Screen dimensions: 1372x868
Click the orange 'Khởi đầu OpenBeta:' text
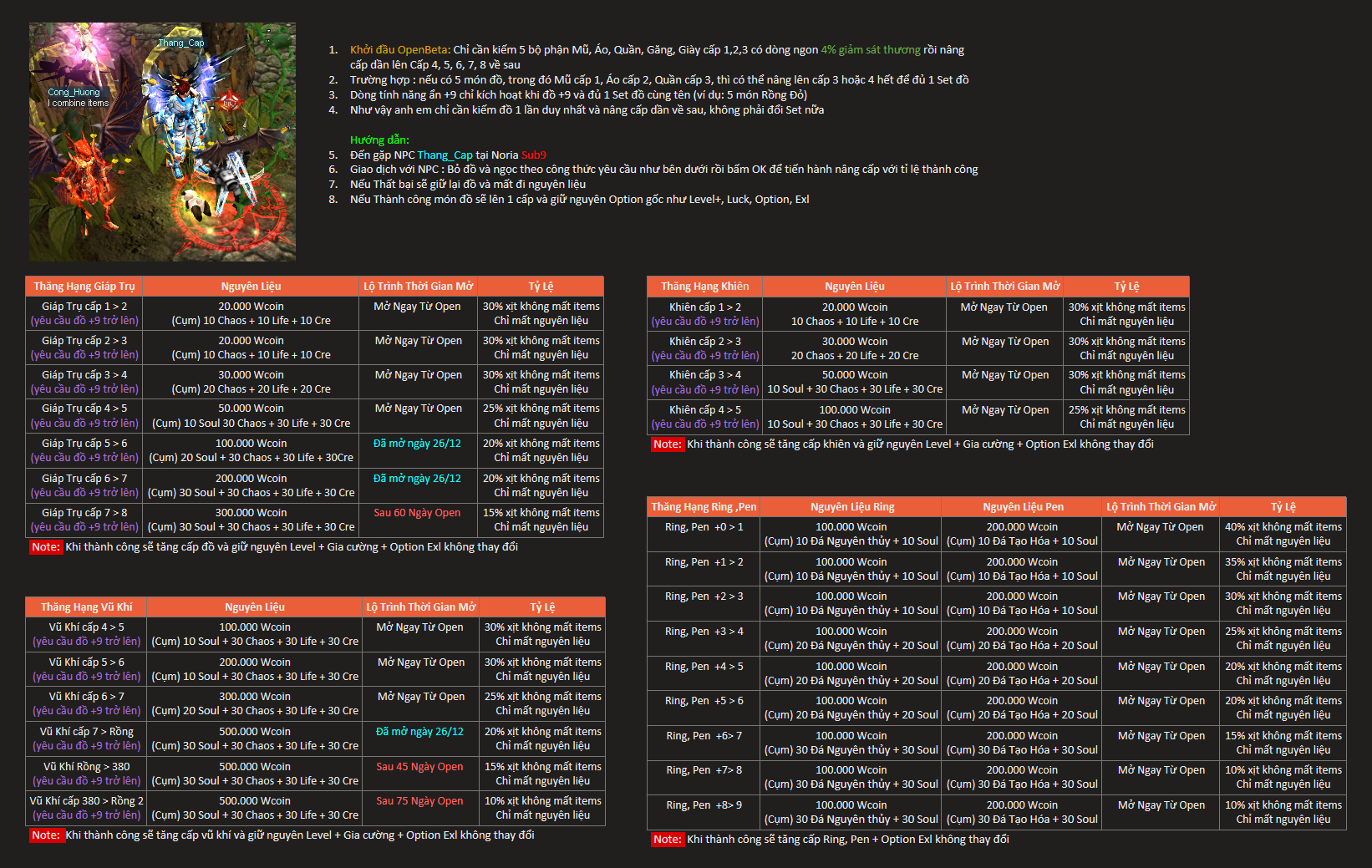point(399,50)
